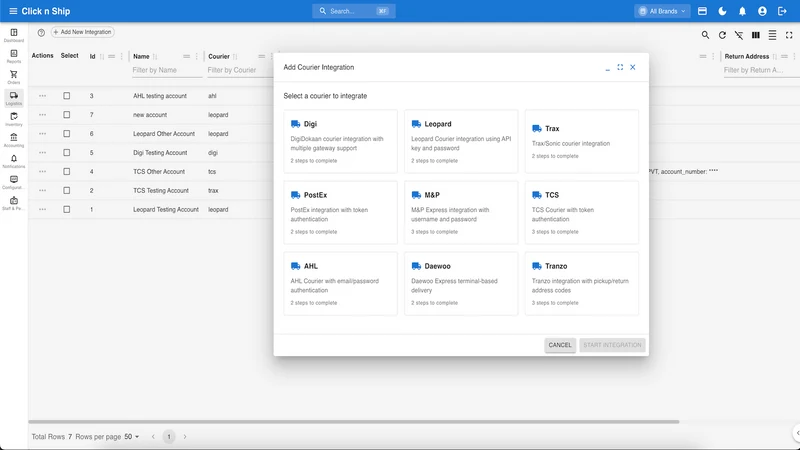Open Accounting in the sidebar
Image resolution: width=800 pixels, height=450 pixels.
click(x=14, y=140)
